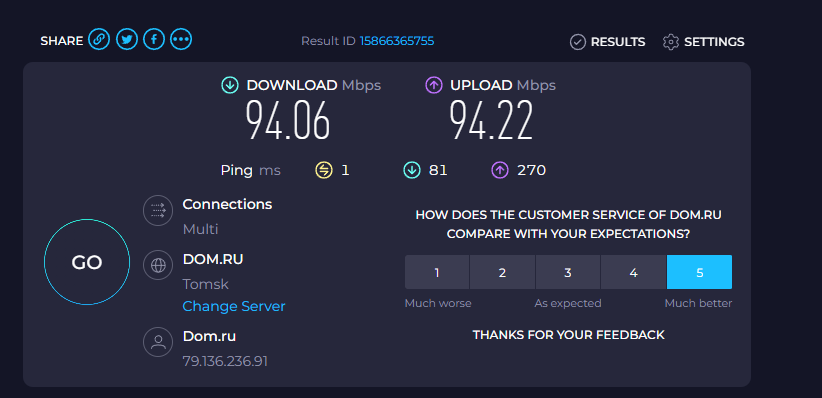This screenshot has width=822, height=398.
Task: Open the Settings gear icon
Action: 670,42
